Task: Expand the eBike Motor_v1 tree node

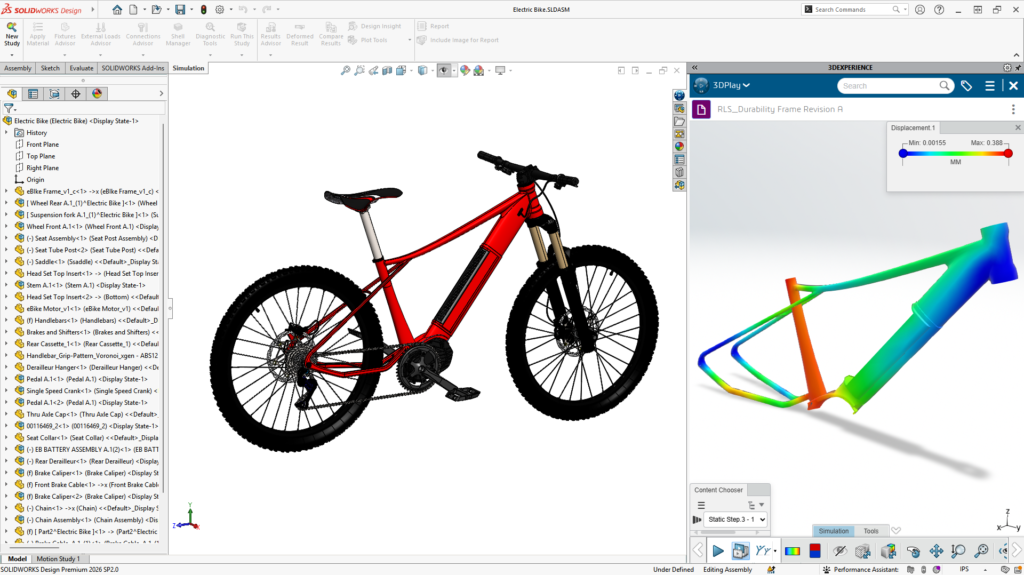Action: pos(7,308)
